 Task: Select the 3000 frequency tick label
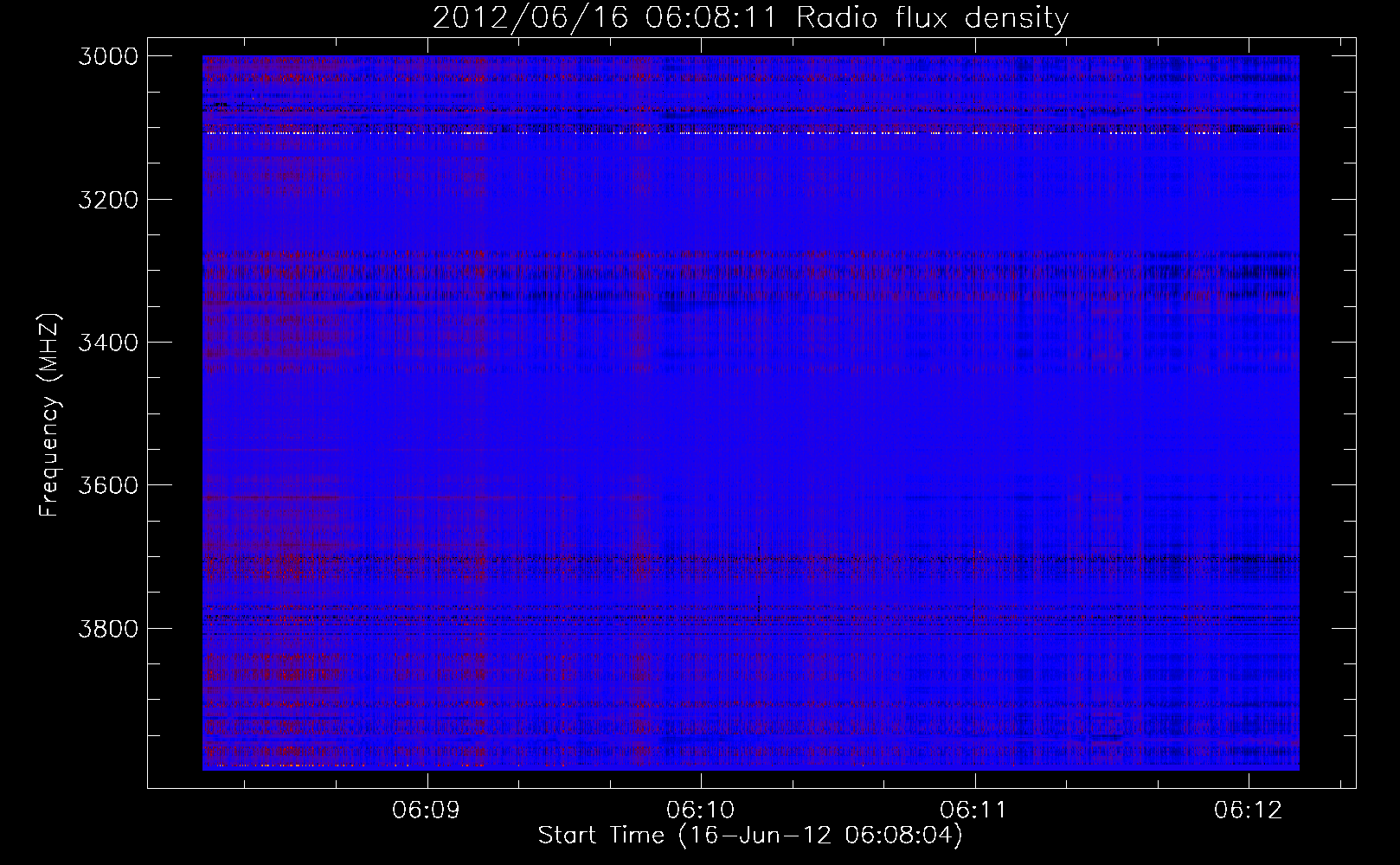(x=108, y=56)
